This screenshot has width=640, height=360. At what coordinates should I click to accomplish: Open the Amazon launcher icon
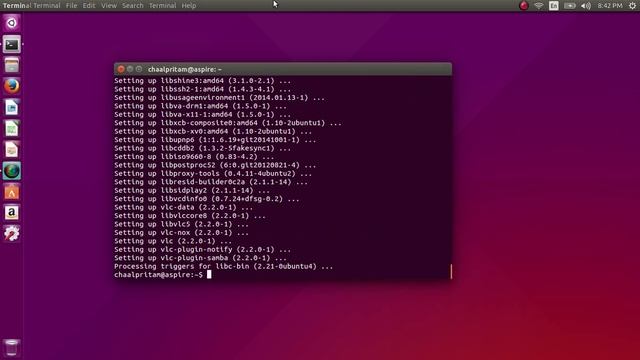click(11, 213)
